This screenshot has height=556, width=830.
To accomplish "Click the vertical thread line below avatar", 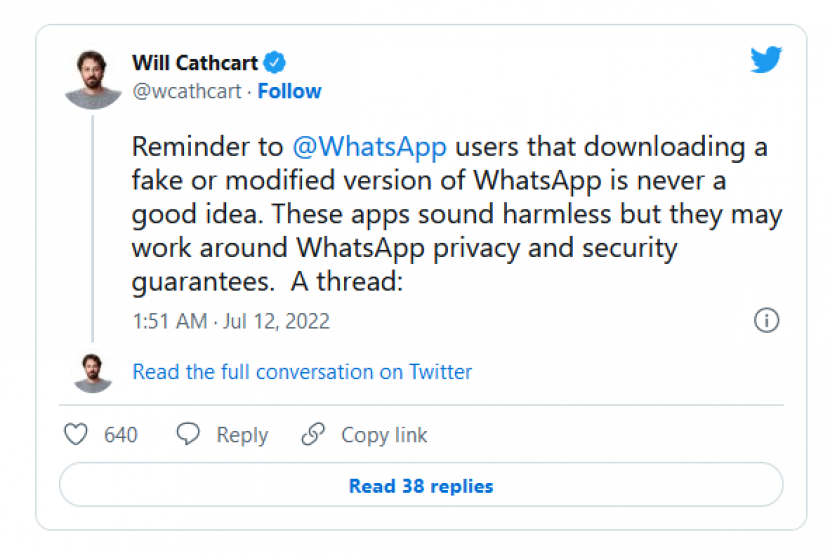I will [x=92, y=230].
